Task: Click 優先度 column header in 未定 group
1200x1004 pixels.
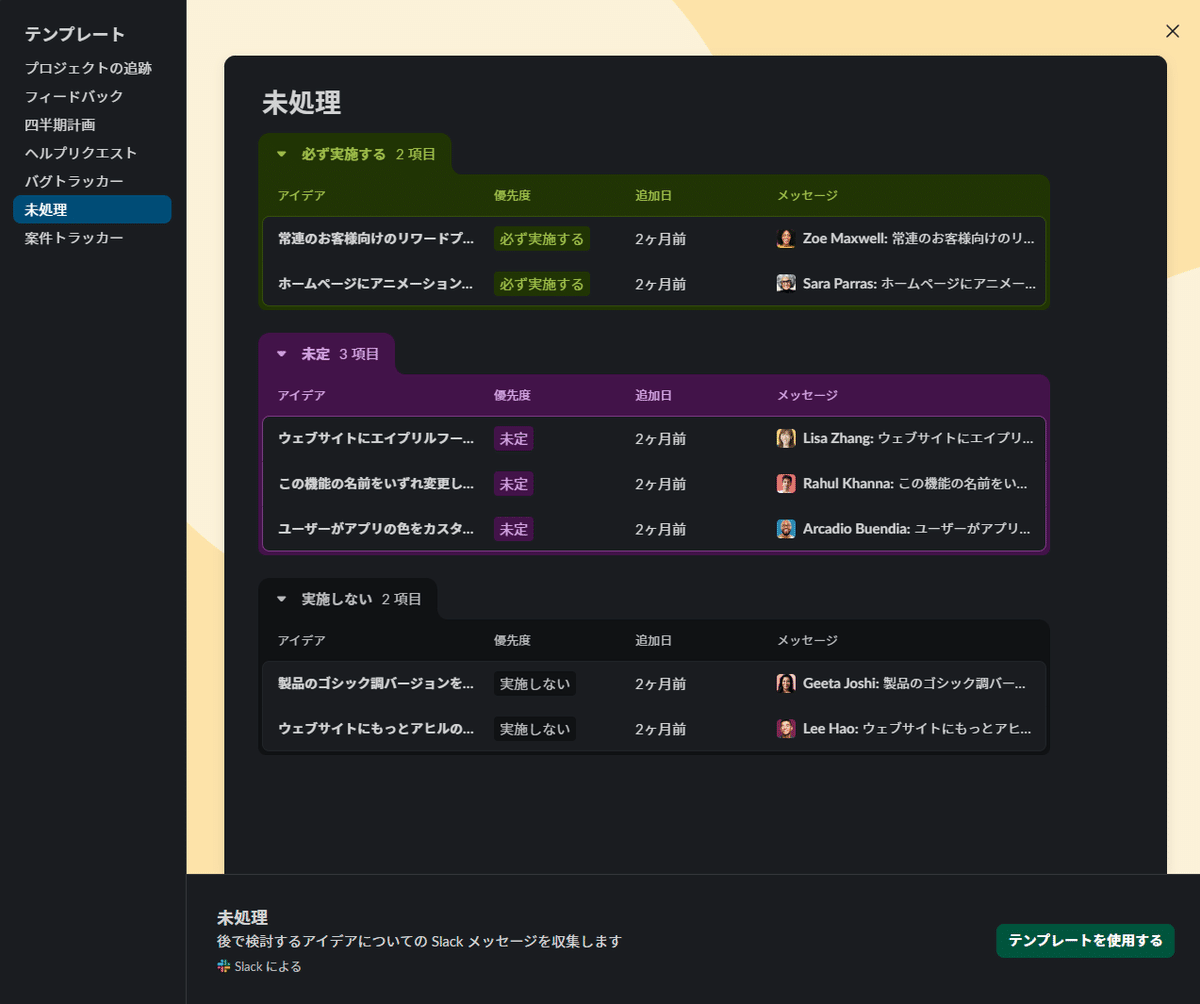Action: pyautogui.click(x=512, y=396)
